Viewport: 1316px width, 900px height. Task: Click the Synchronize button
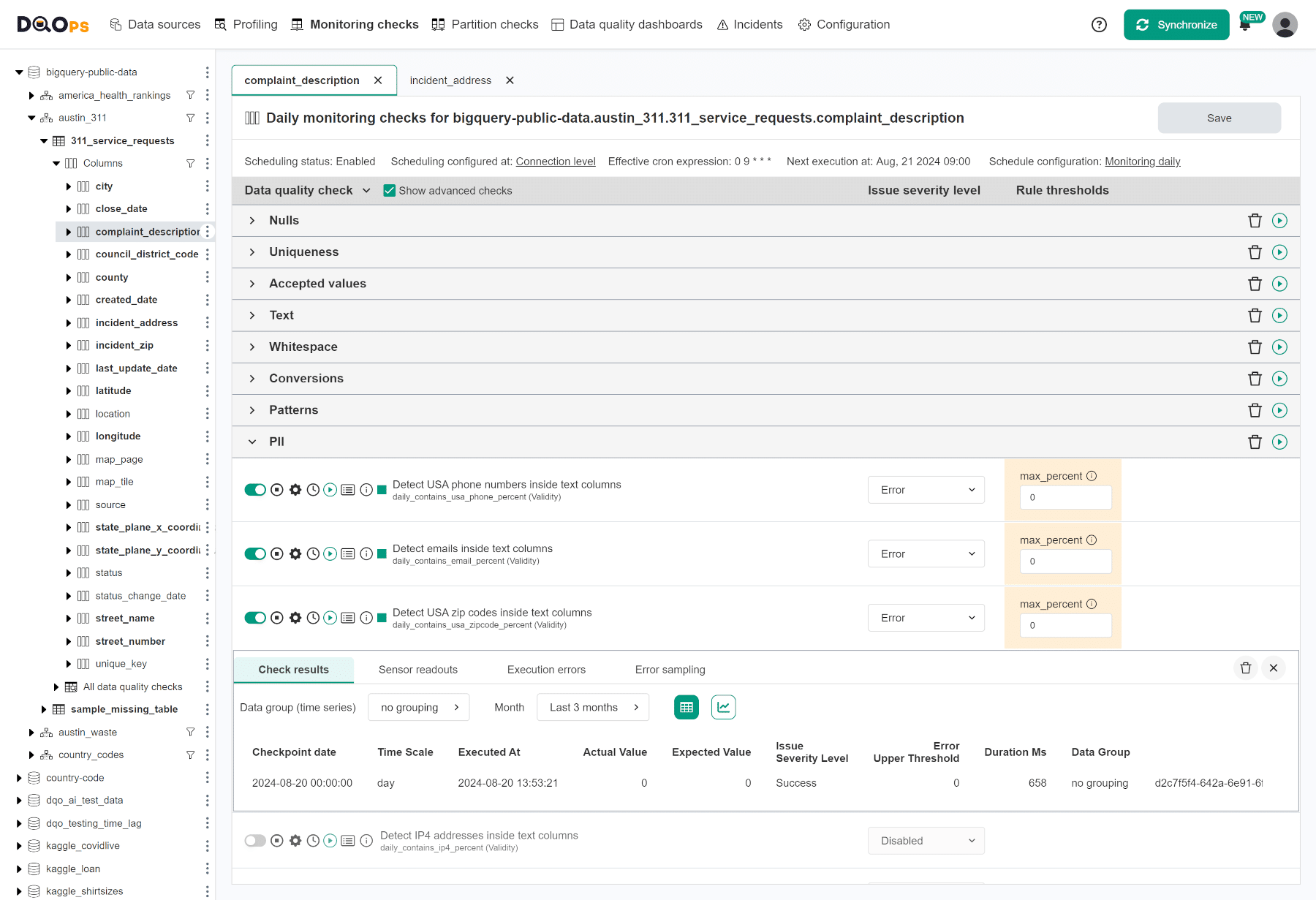(x=1176, y=25)
